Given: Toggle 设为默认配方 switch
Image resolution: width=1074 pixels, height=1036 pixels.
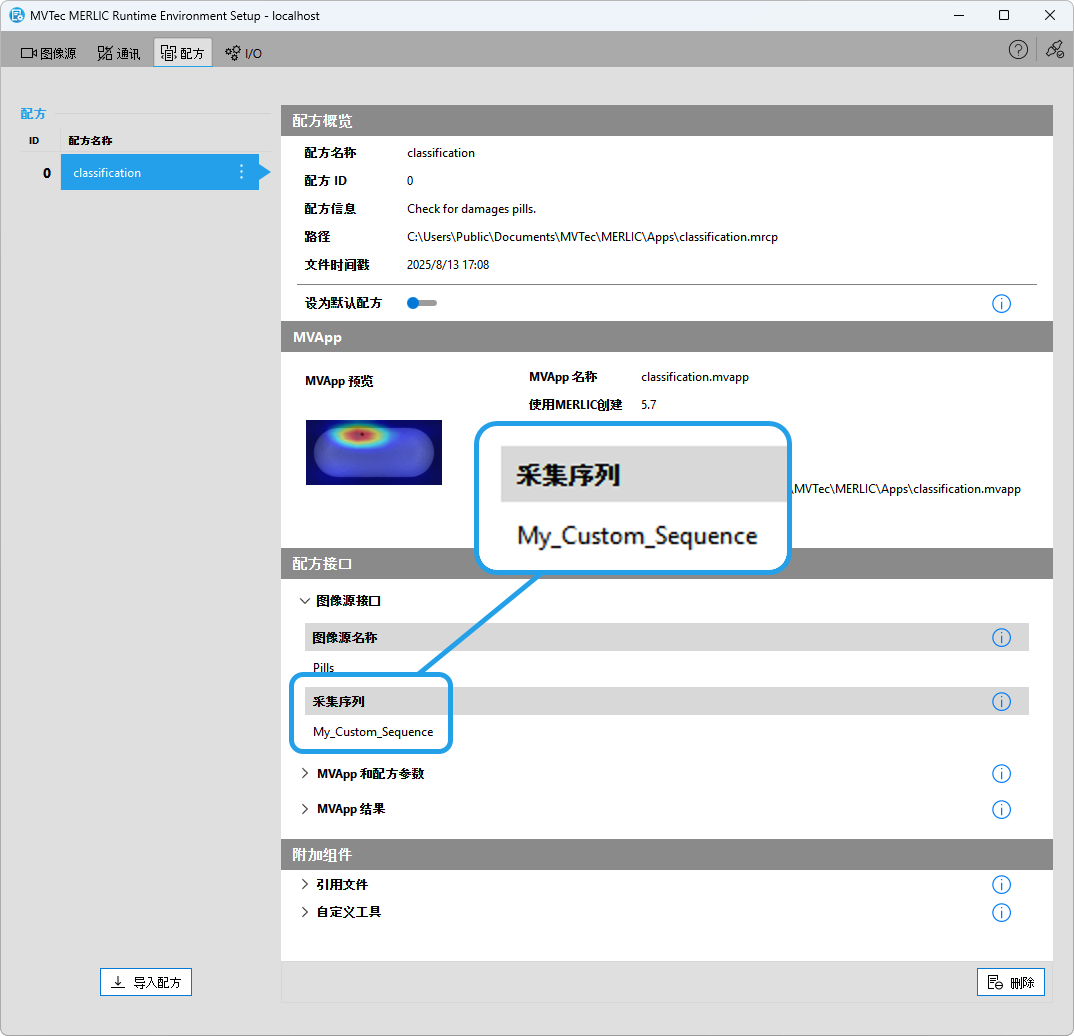Looking at the screenshot, I should coord(421,303).
